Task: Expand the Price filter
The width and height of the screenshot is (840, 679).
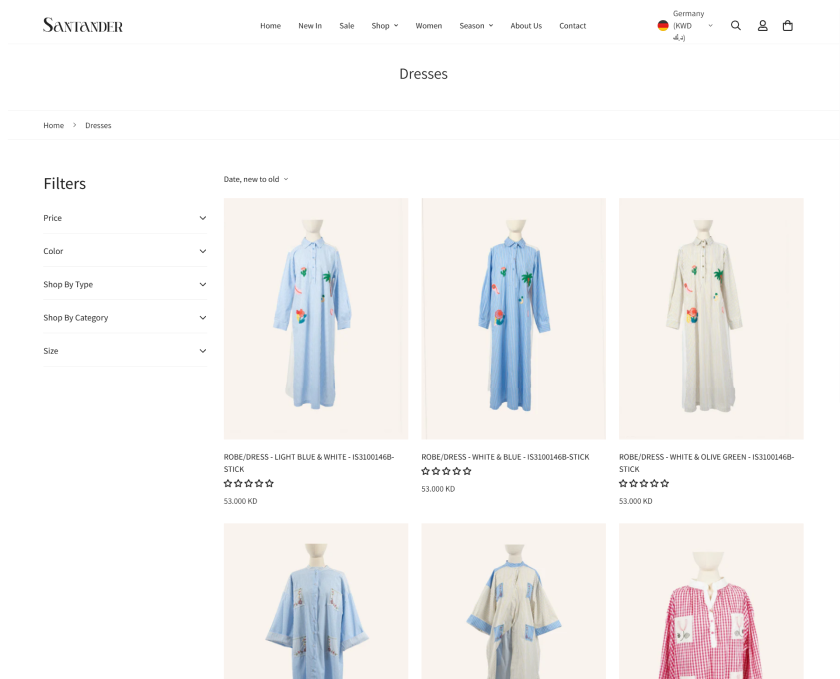Action: point(125,217)
